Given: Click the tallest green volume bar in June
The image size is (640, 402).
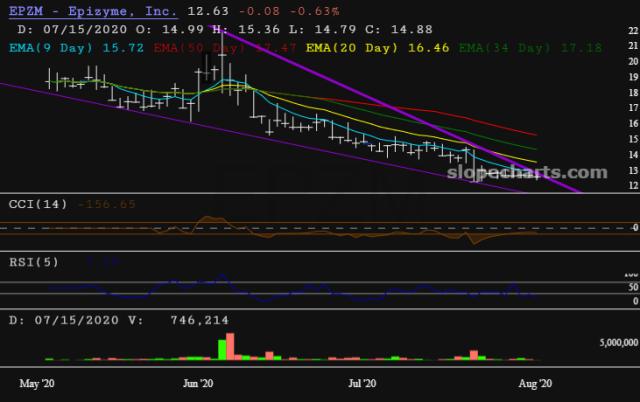Looking at the screenshot, I should point(220,348).
